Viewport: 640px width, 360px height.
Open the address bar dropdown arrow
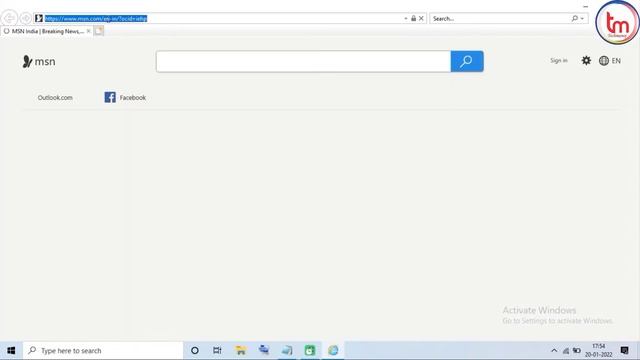405,18
